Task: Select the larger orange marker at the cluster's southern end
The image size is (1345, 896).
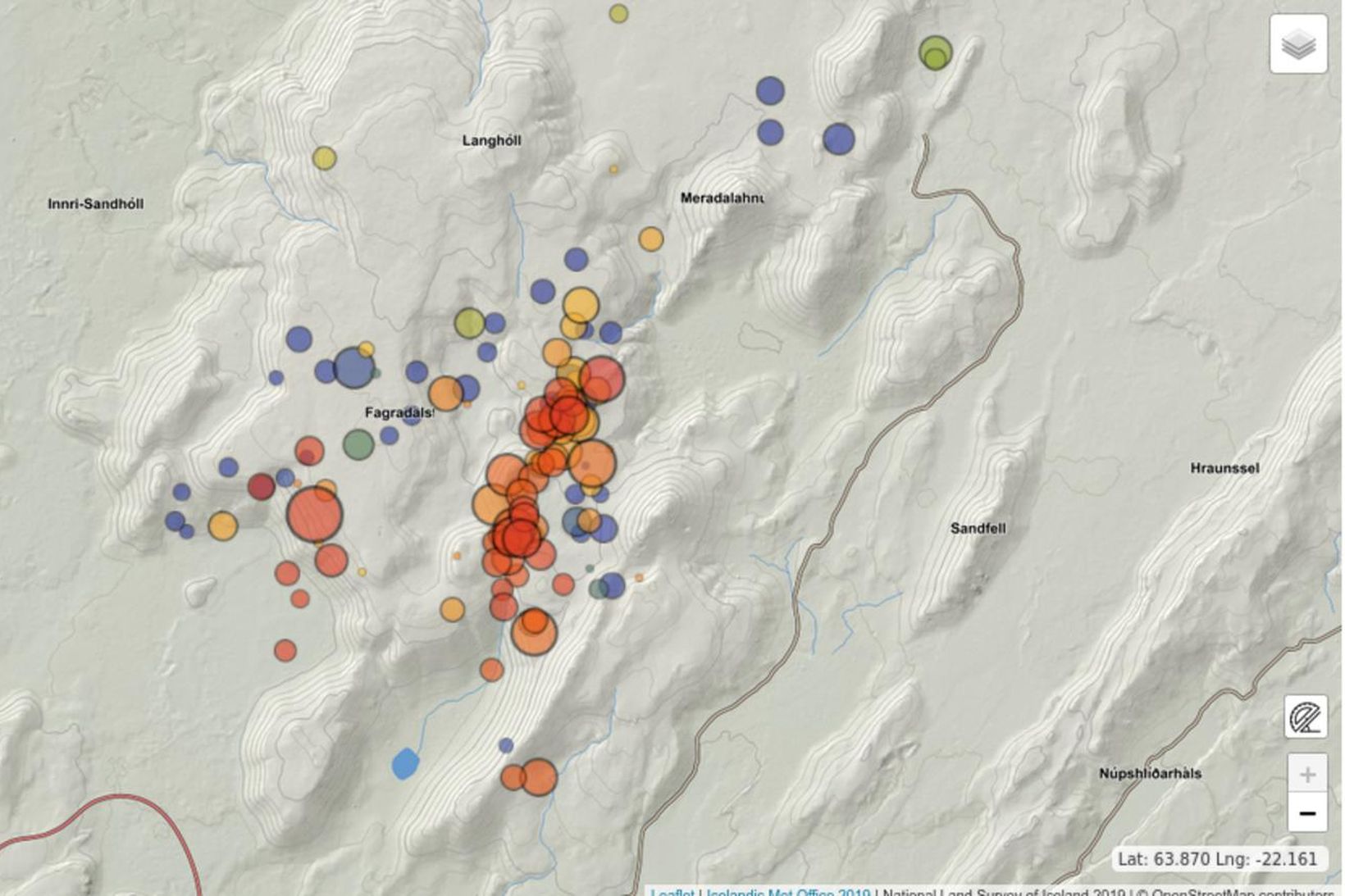Action: click(x=539, y=777)
